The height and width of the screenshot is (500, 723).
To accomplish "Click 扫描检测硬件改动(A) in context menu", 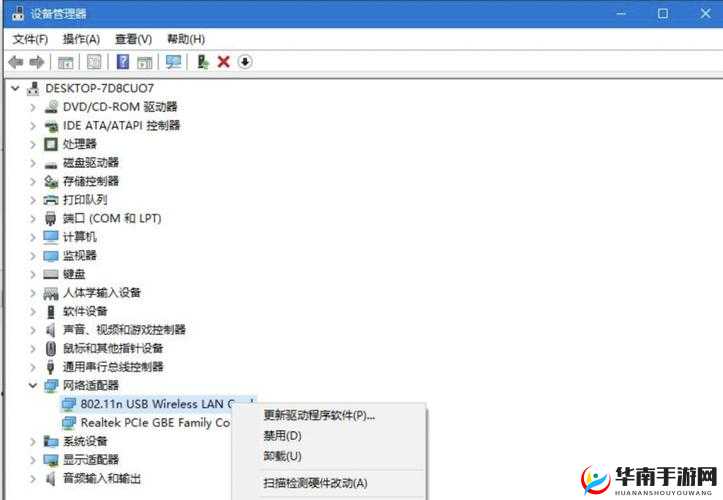I will click(315, 483).
